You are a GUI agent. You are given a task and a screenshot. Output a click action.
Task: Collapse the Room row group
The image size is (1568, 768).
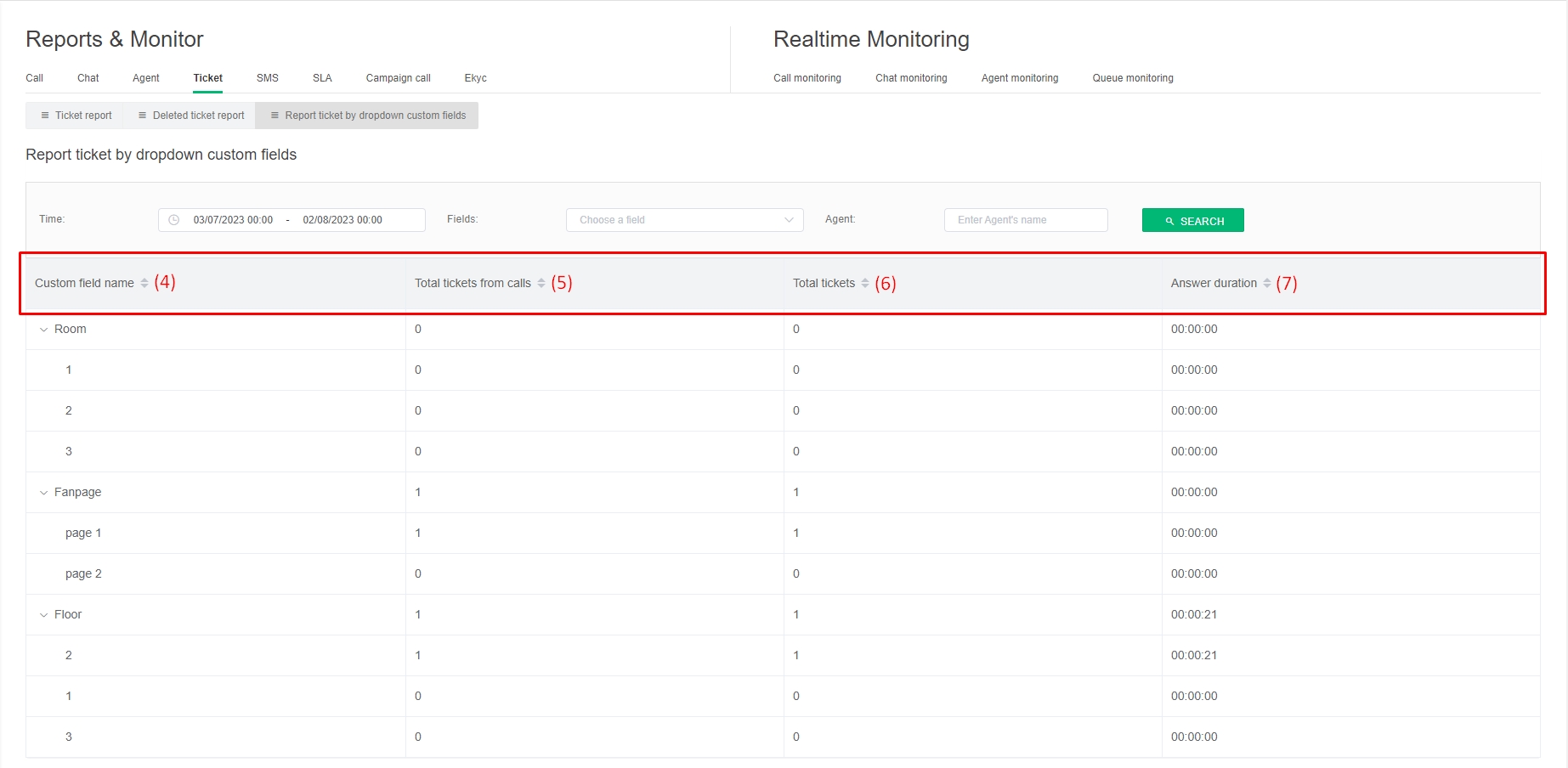point(44,330)
